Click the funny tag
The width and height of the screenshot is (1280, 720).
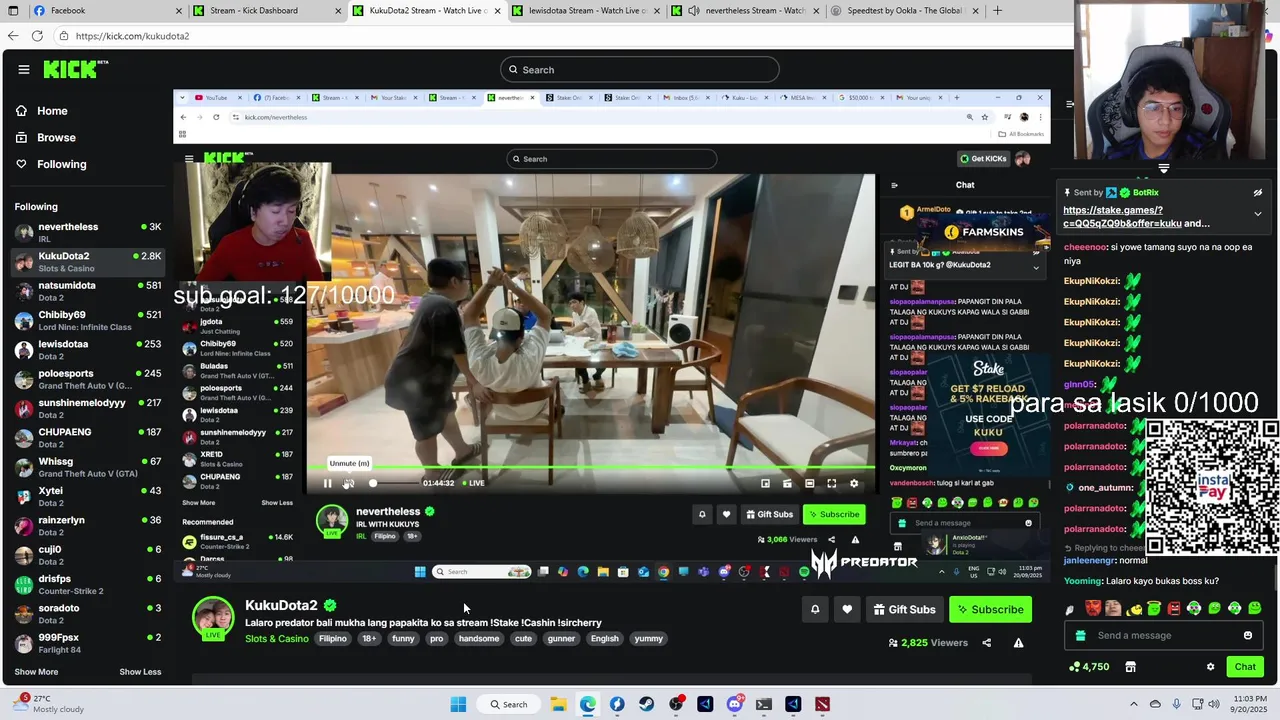[x=403, y=639]
